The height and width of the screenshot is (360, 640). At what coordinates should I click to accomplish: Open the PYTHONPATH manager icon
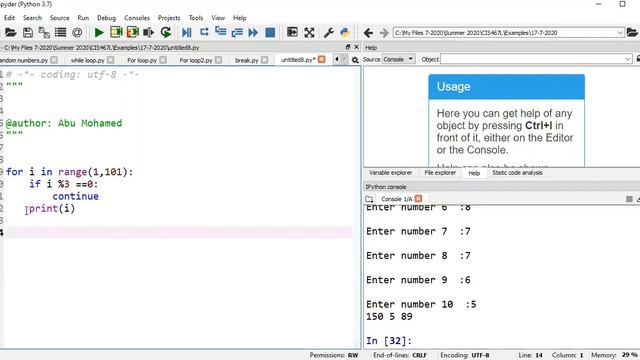[345, 32]
